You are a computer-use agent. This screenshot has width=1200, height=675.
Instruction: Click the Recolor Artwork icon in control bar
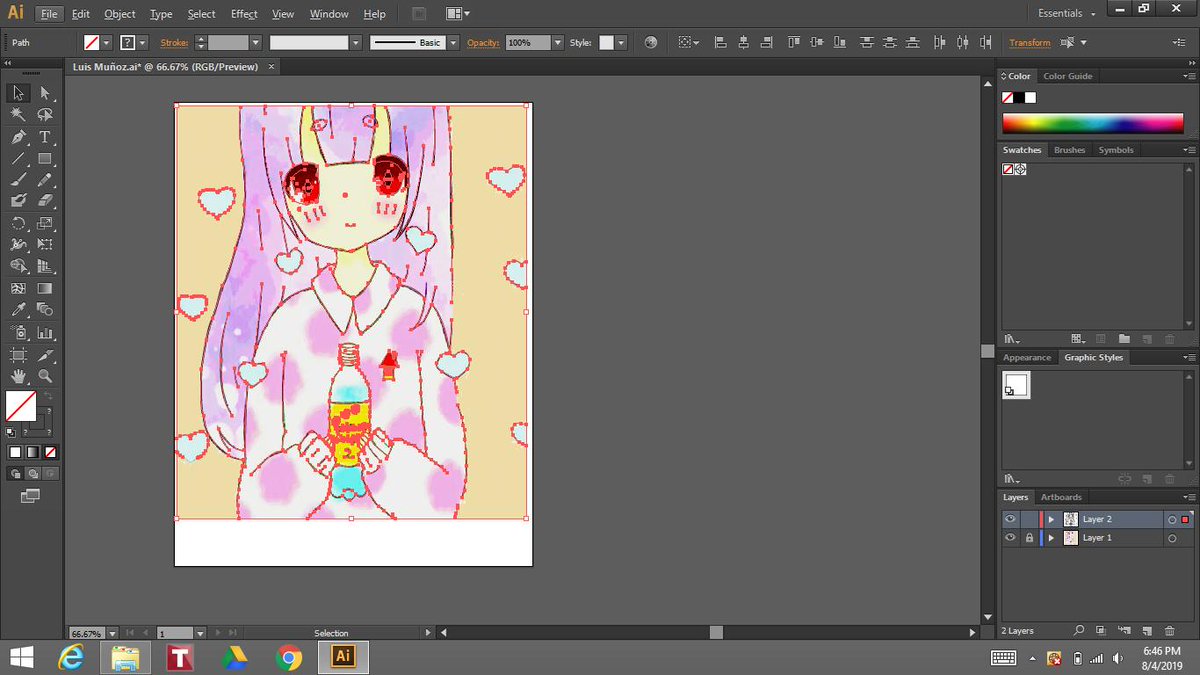[651, 43]
